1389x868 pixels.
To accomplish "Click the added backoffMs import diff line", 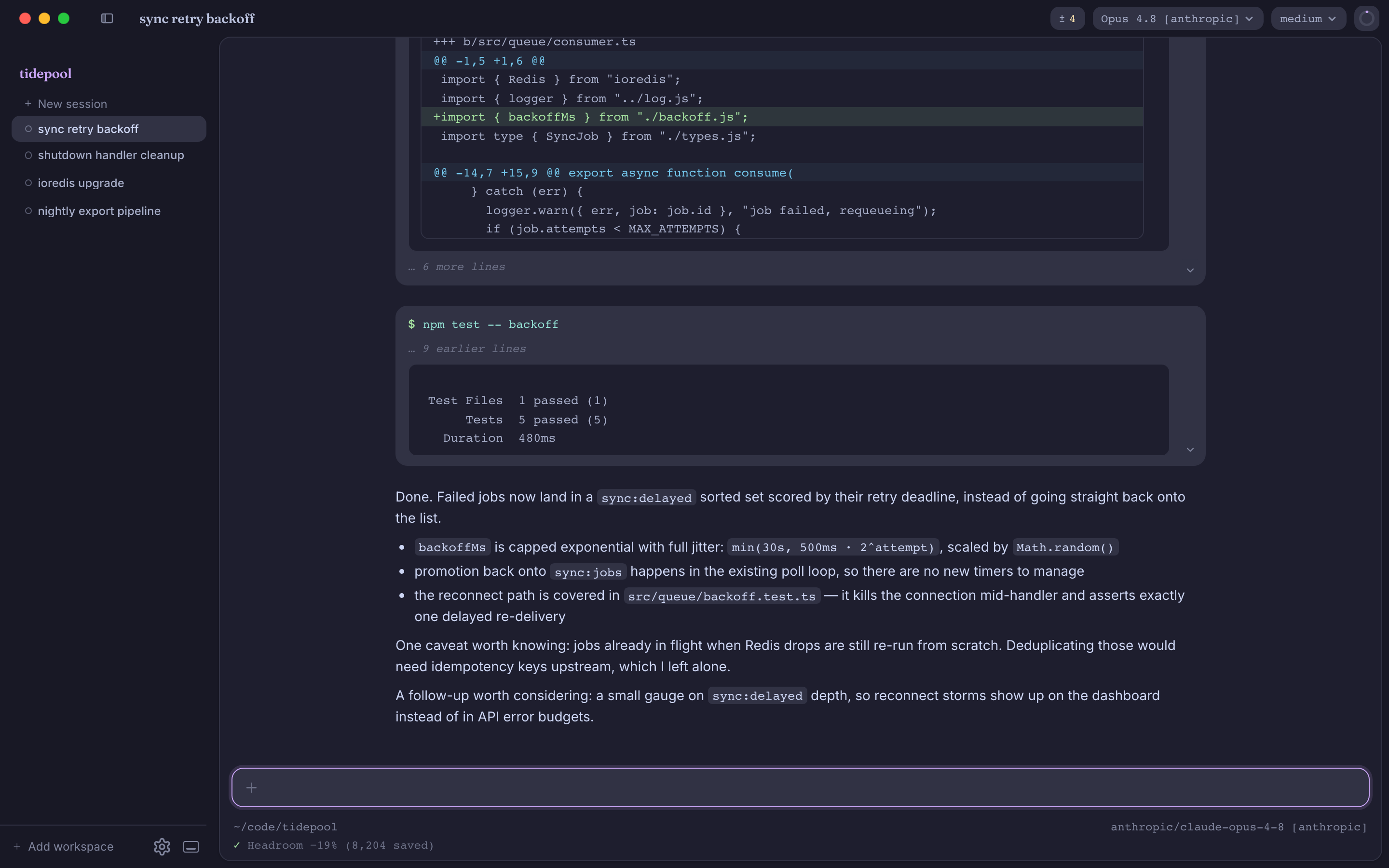I will (782, 117).
